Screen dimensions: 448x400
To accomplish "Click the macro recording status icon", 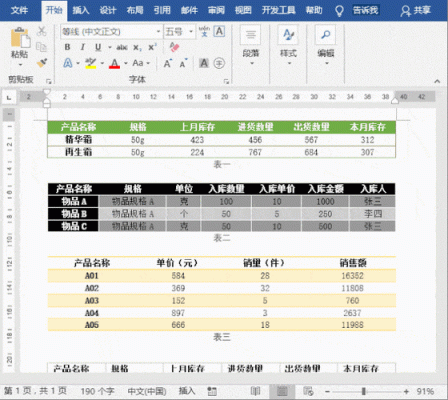I will click(x=212, y=391).
